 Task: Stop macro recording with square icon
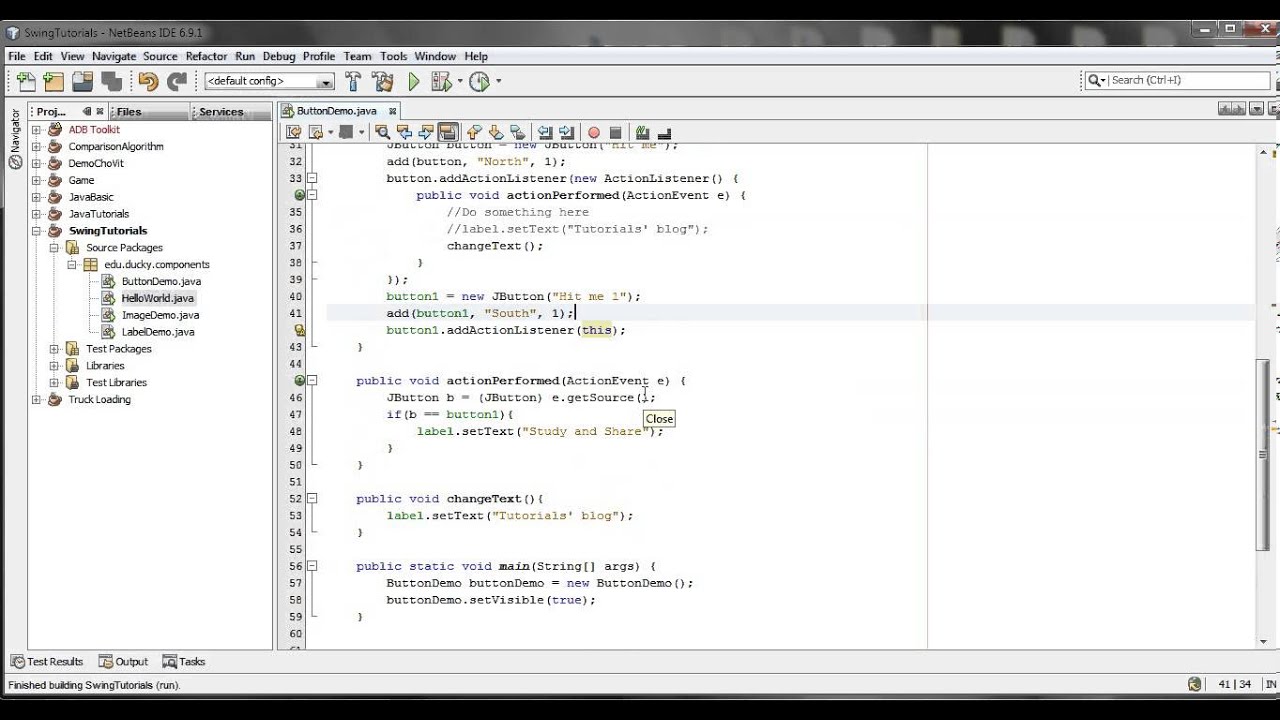(x=616, y=132)
